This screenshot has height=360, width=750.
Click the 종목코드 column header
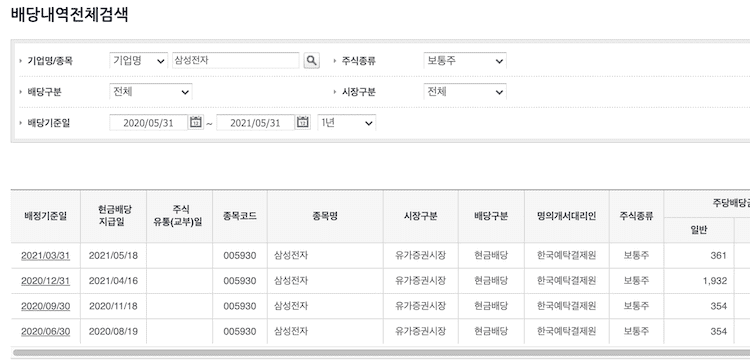240,216
